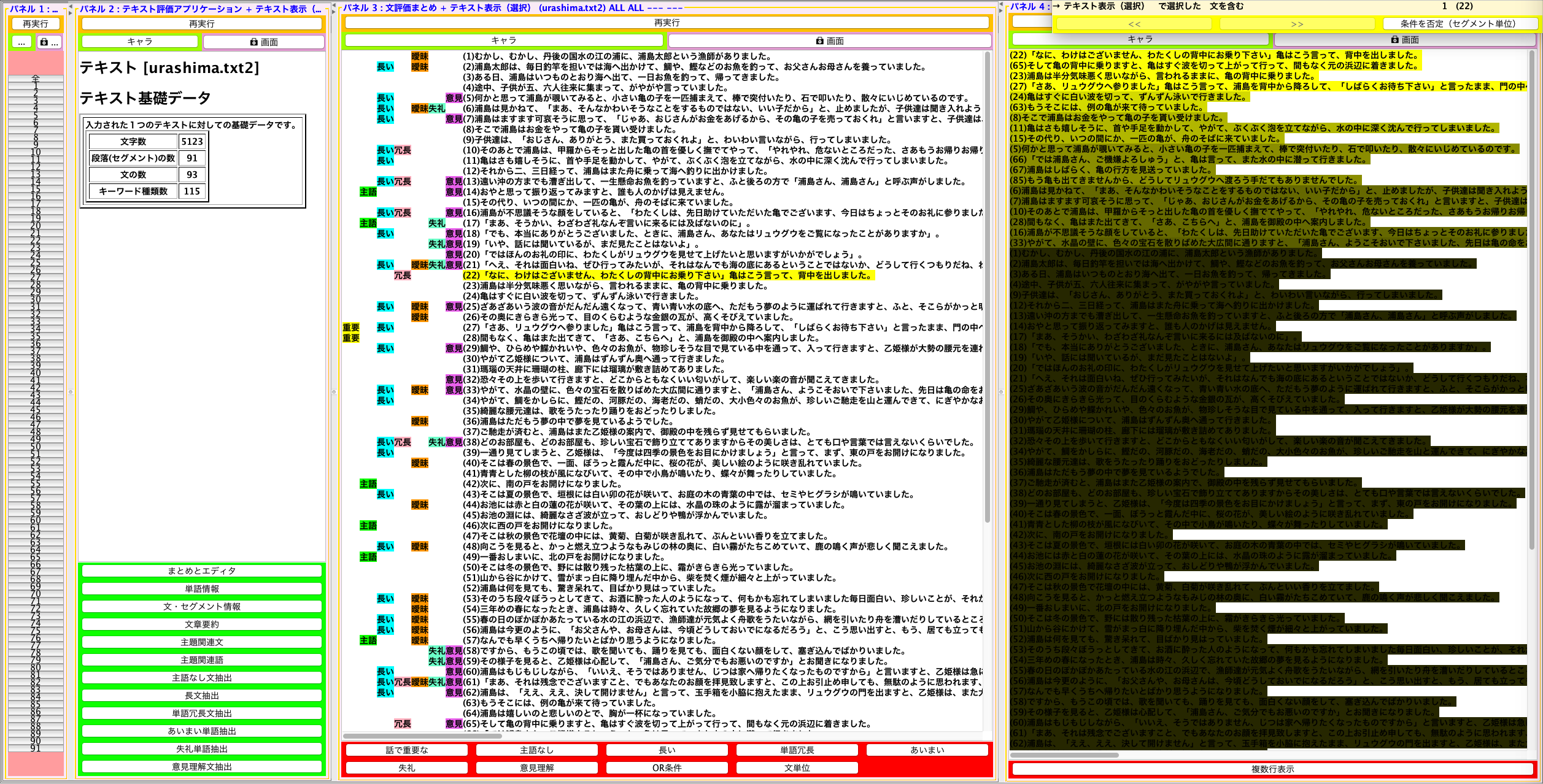Click 複数行表示 button at Panel 4 bottom
This screenshot has height=784, width=1543.
1272,769
